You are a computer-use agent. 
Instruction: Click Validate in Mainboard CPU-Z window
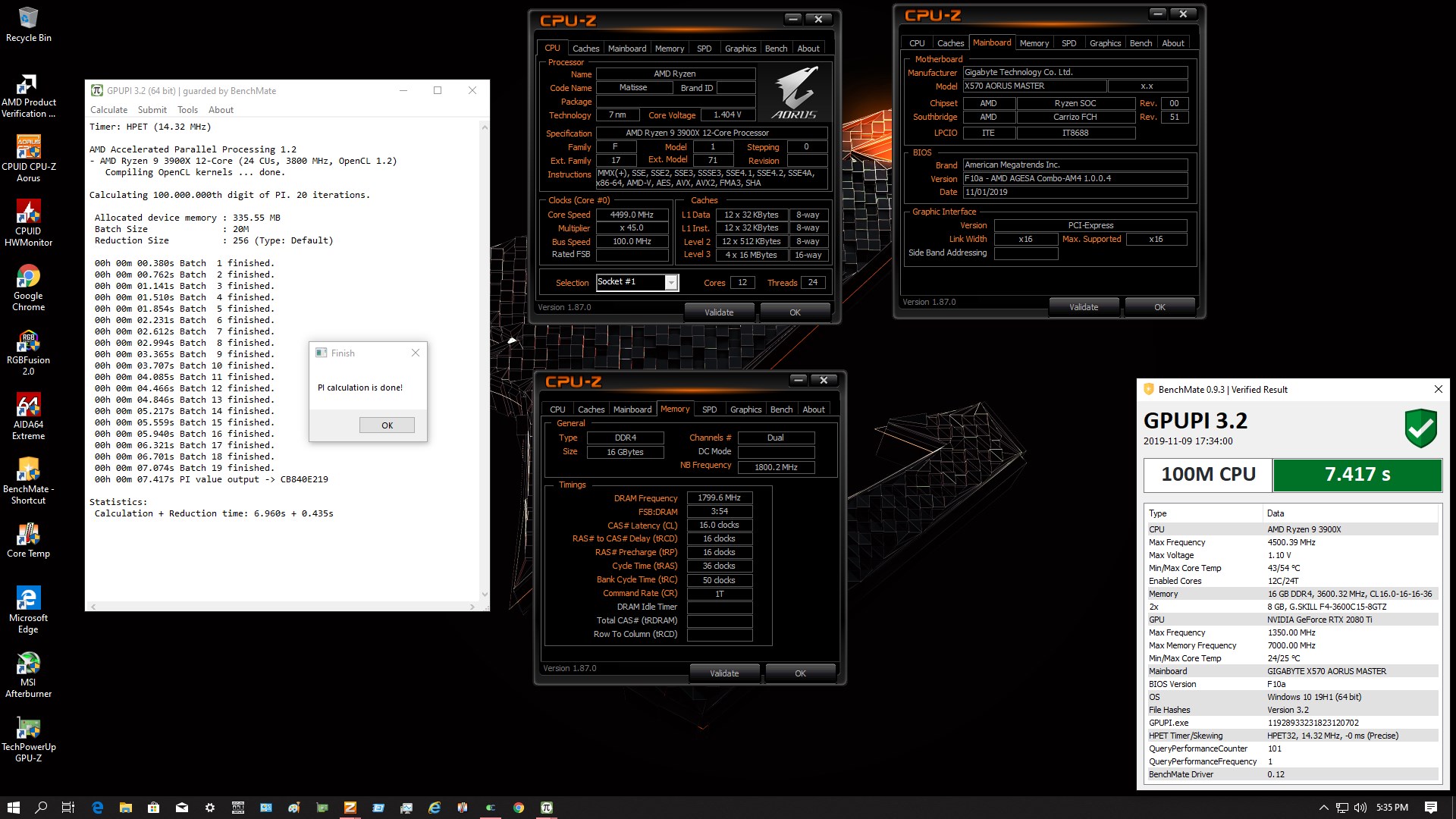click(x=1084, y=307)
